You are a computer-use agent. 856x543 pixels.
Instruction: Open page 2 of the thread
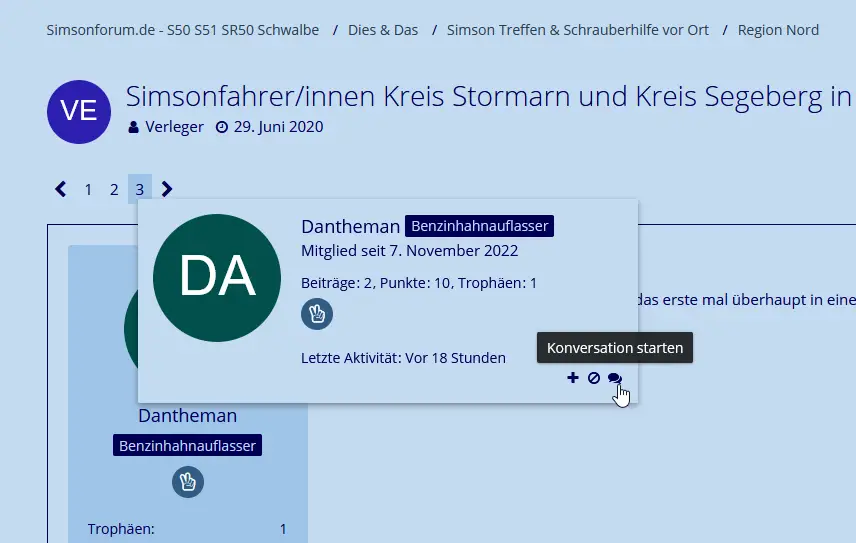[x=114, y=189]
